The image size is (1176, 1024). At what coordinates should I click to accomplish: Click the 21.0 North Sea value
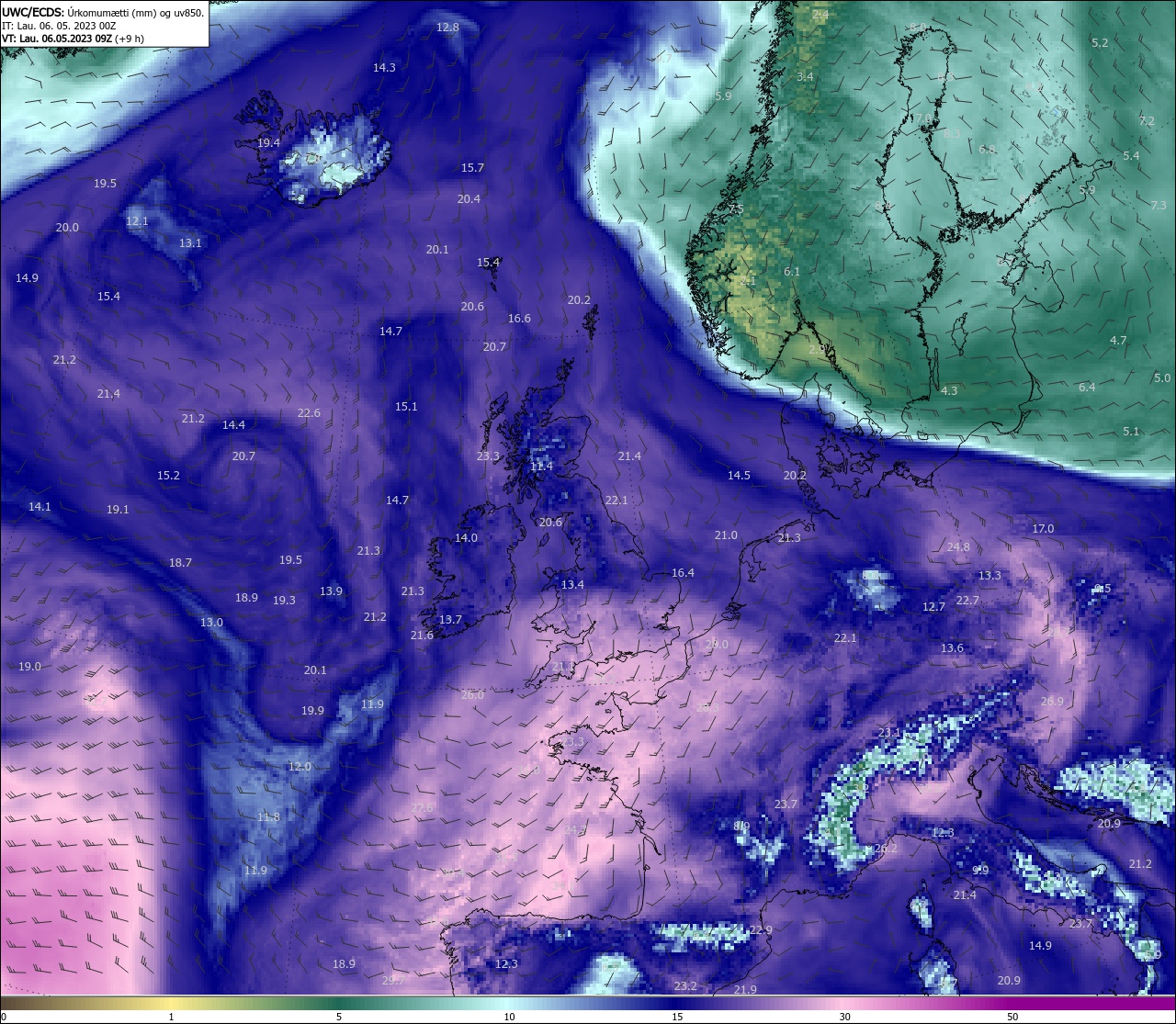point(726,535)
